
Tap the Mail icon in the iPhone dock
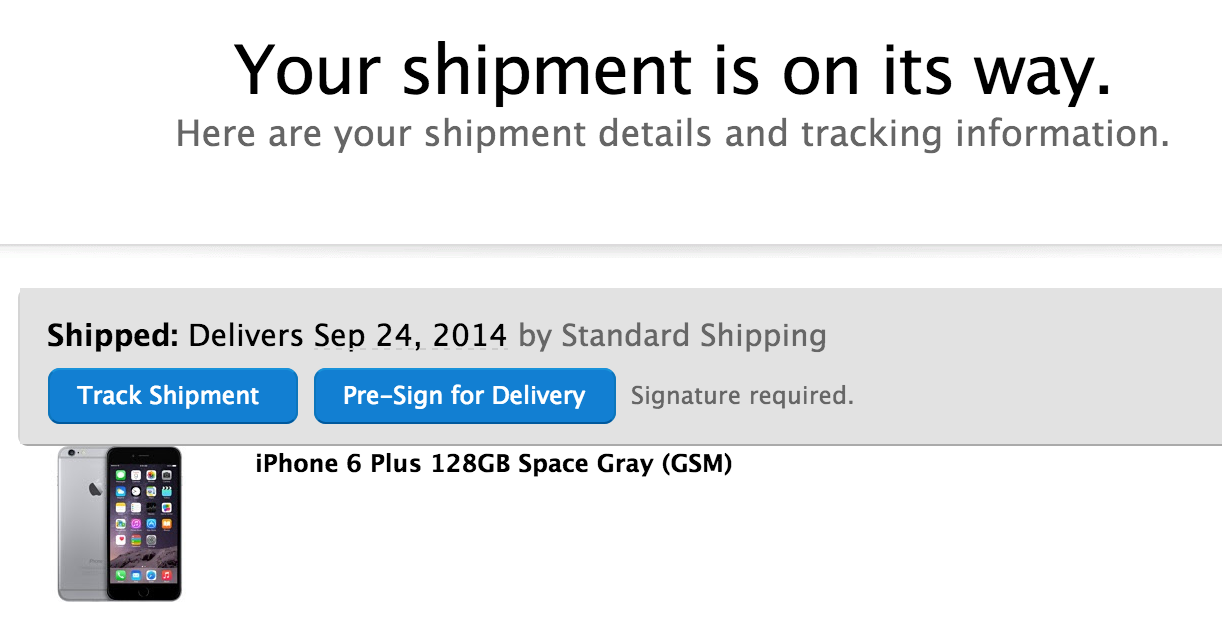tap(135, 576)
